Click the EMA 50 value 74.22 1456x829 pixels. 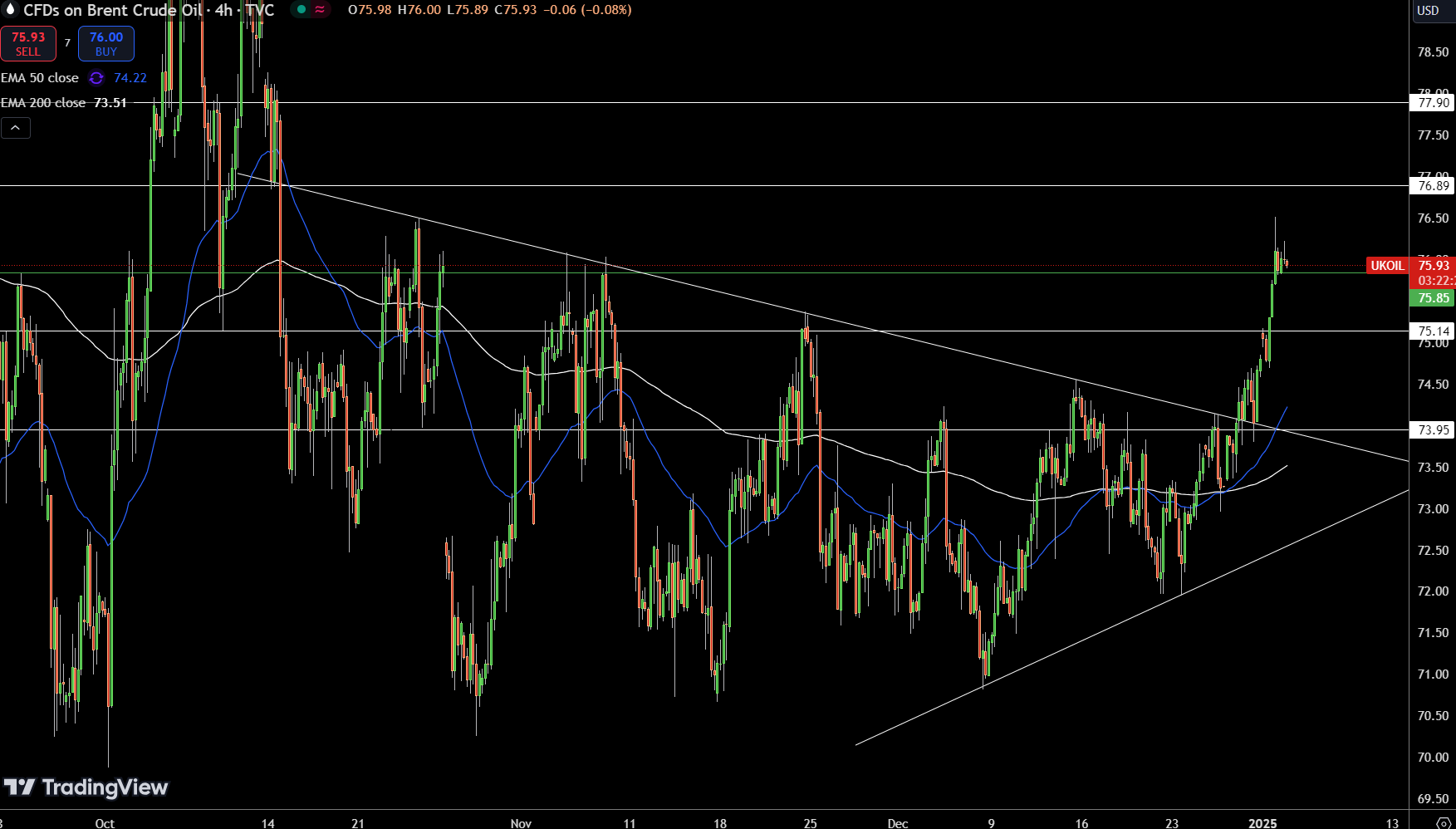tap(130, 78)
